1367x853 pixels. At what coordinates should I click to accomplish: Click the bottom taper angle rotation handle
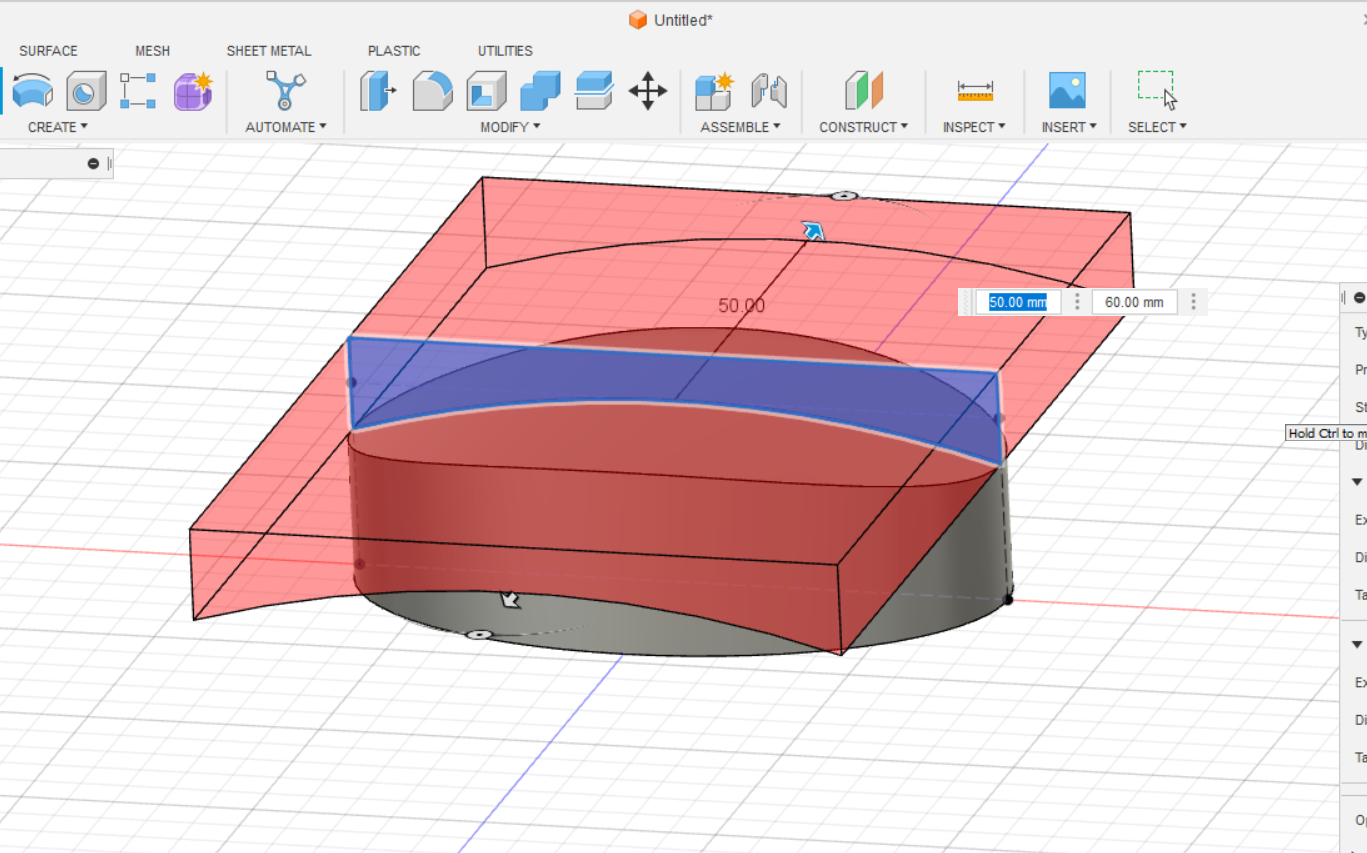(x=479, y=635)
